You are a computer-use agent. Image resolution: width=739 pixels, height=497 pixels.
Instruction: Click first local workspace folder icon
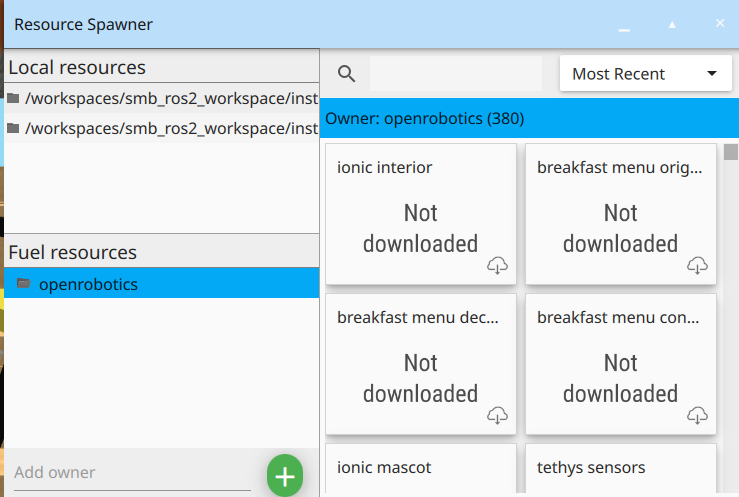tap(13, 98)
